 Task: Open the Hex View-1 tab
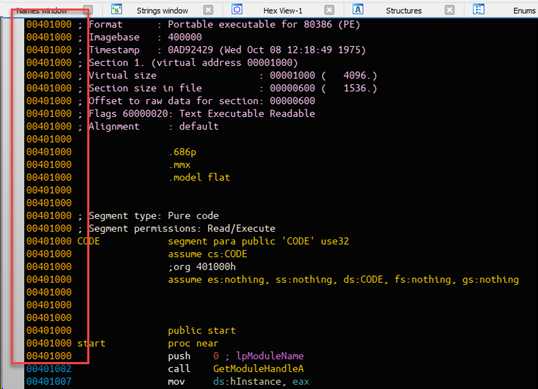[x=283, y=11]
